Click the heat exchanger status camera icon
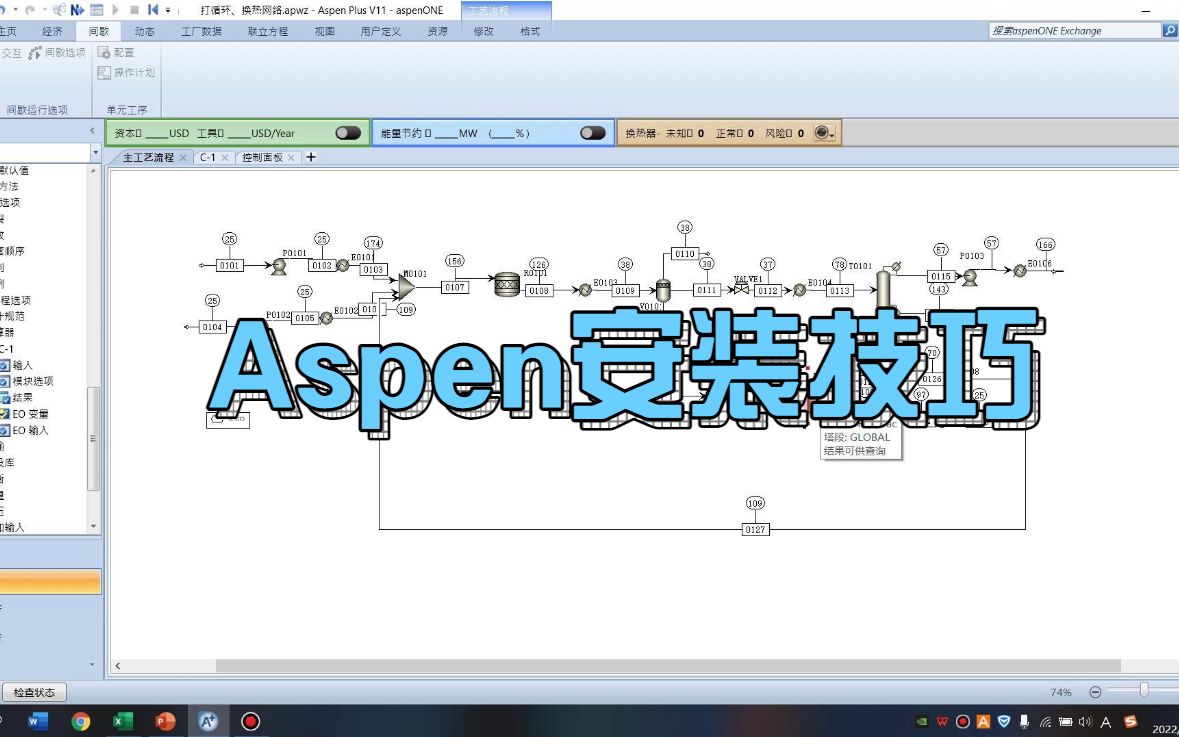The image size is (1179, 737). (823, 131)
